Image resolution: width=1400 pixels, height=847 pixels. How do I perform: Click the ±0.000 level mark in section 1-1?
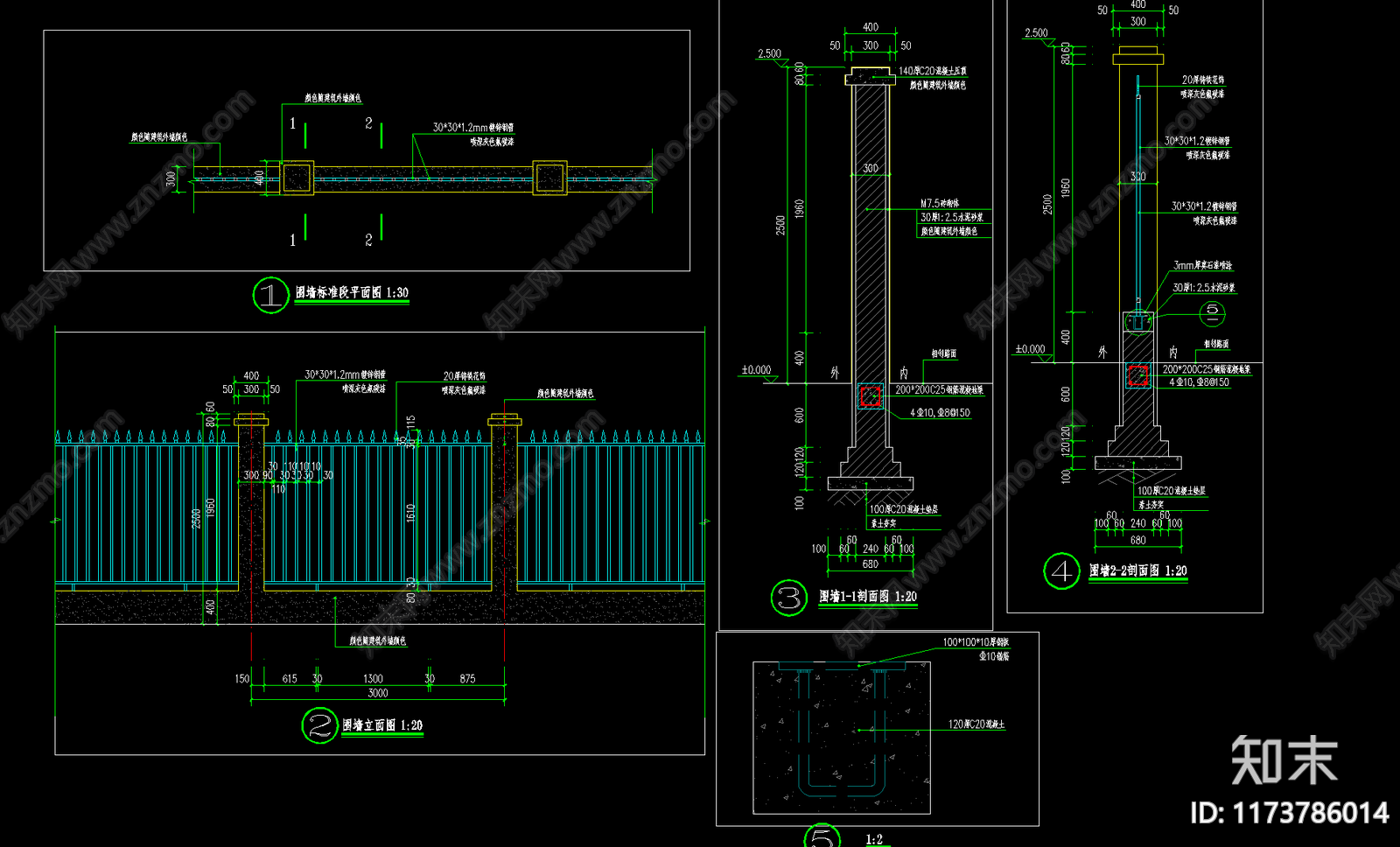point(756,370)
